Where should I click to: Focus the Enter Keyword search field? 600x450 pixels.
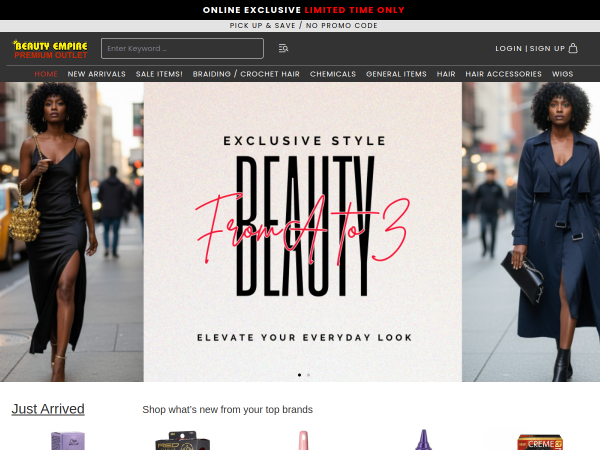182,48
